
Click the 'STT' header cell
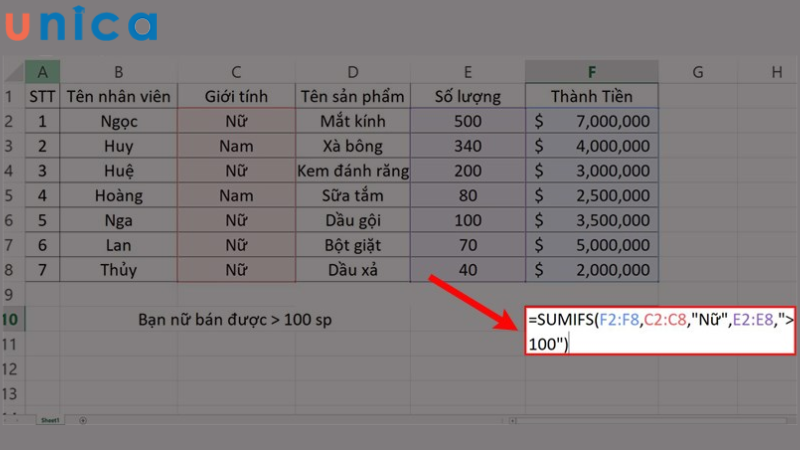42,96
